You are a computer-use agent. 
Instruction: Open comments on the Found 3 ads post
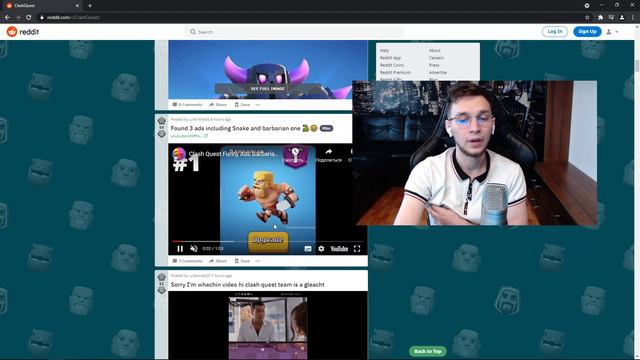[x=187, y=261]
